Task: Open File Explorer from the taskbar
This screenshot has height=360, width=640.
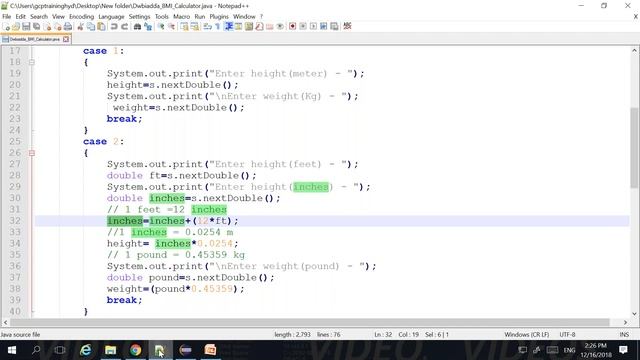Action: pyautogui.click(x=111, y=350)
